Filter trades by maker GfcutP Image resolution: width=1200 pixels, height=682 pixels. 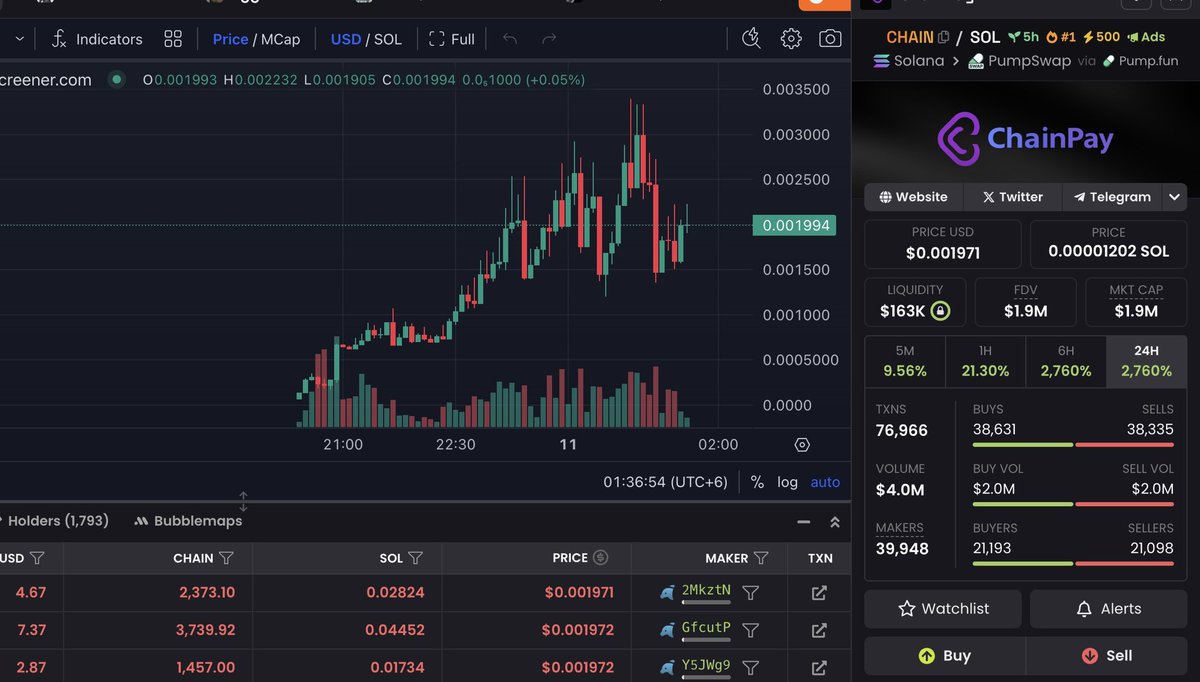(x=751, y=630)
